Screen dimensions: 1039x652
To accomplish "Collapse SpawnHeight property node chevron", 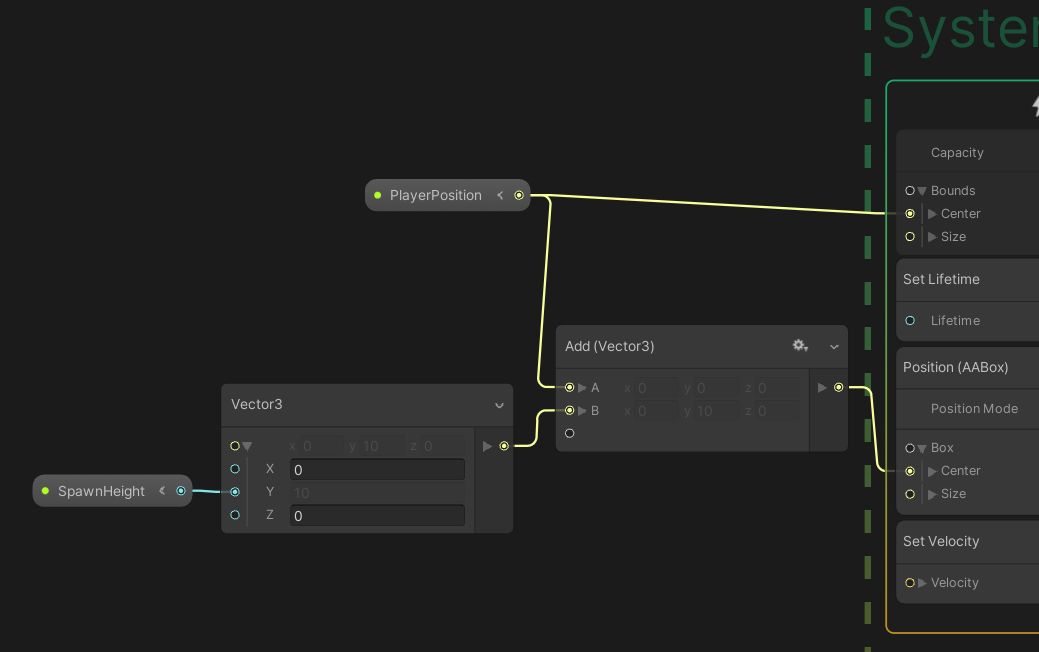I will coord(162,490).
